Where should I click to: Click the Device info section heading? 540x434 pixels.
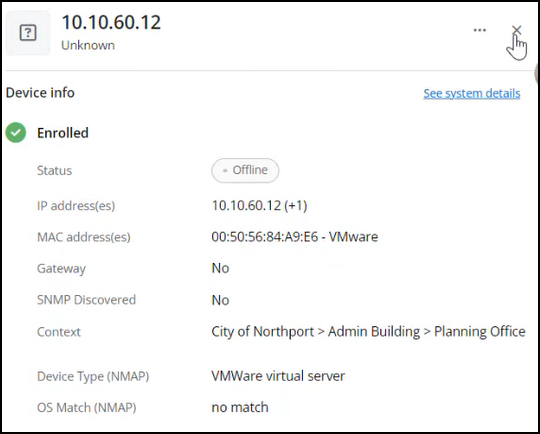(x=40, y=93)
